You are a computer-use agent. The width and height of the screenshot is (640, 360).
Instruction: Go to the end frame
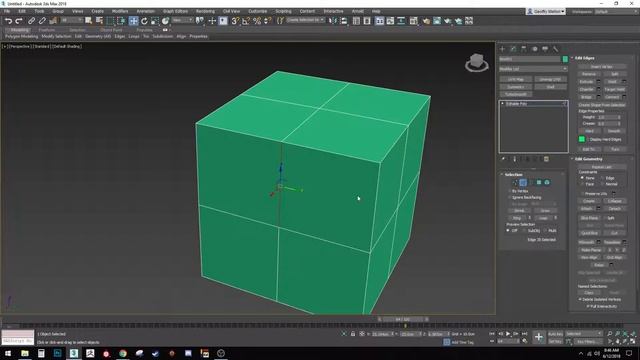[x=524, y=334]
